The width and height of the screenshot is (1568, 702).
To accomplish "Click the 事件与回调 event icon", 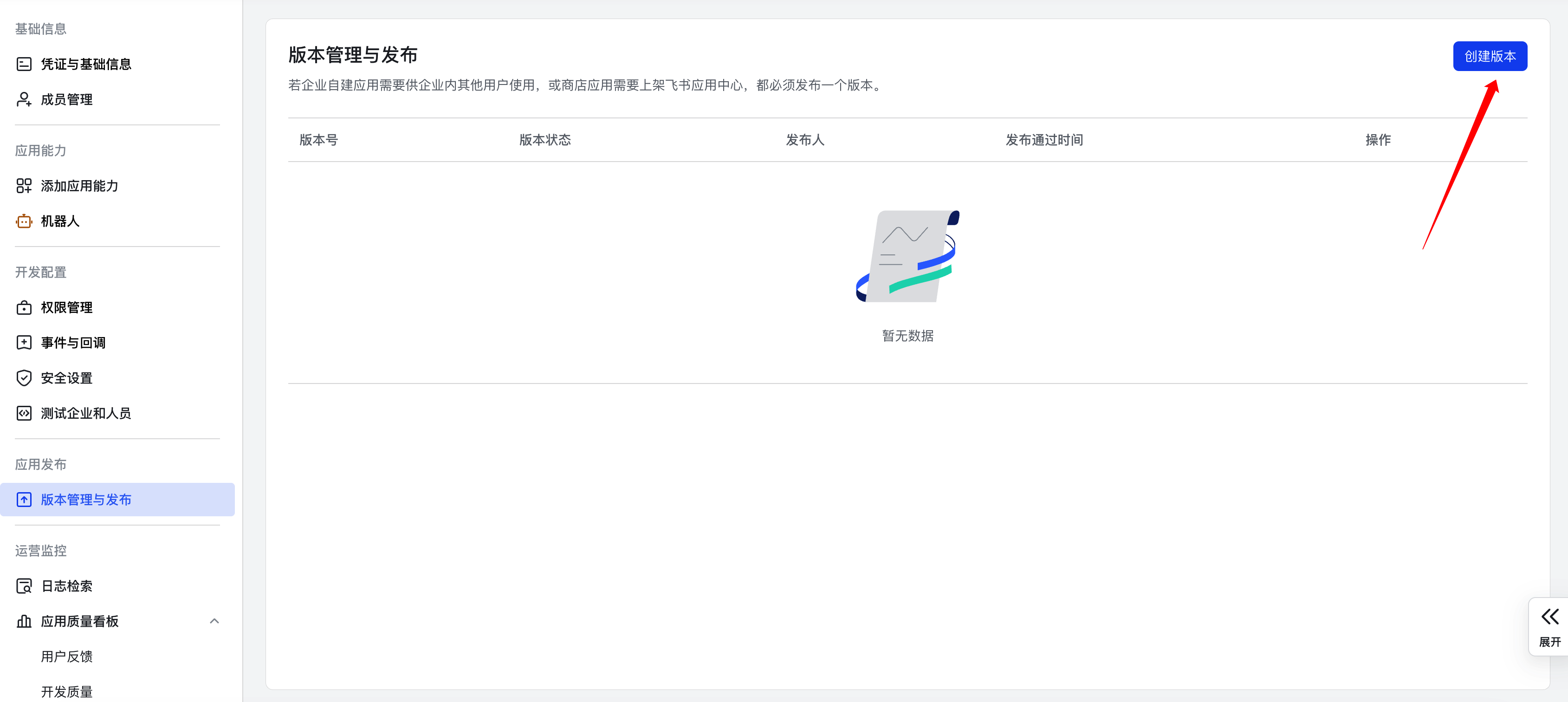I will [24, 342].
